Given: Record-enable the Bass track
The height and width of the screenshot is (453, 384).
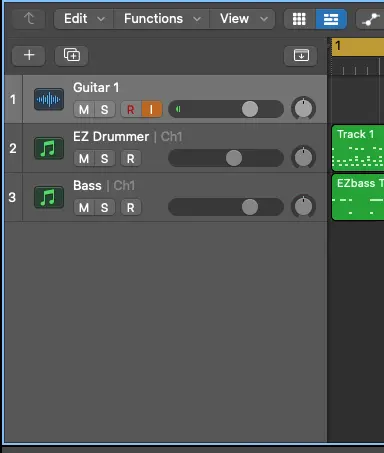Looking at the screenshot, I should pyautogui.click(x=131, y=207).
